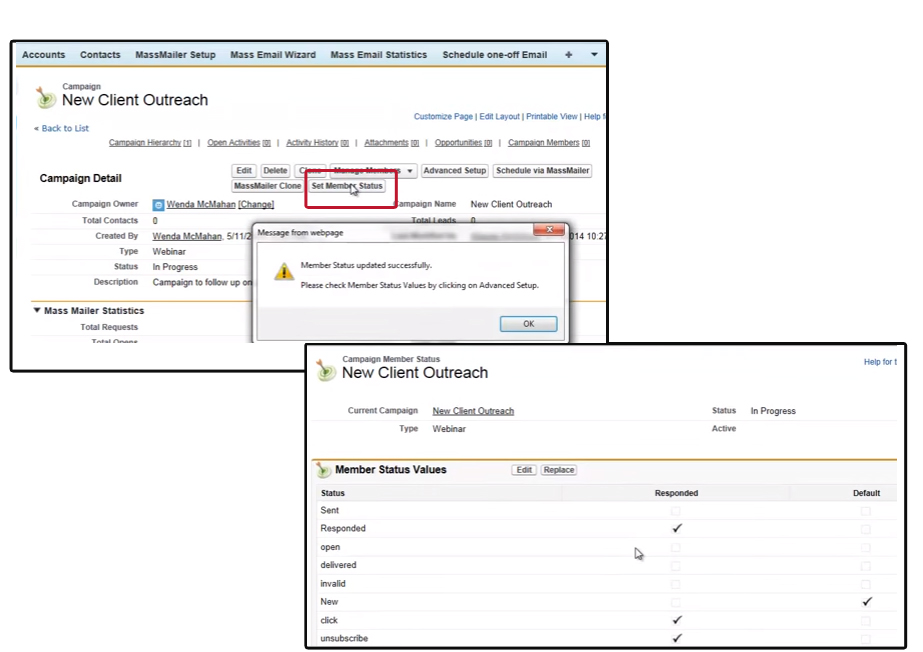
Task: Switch to the Contacts tab
Action: [100, 55]
